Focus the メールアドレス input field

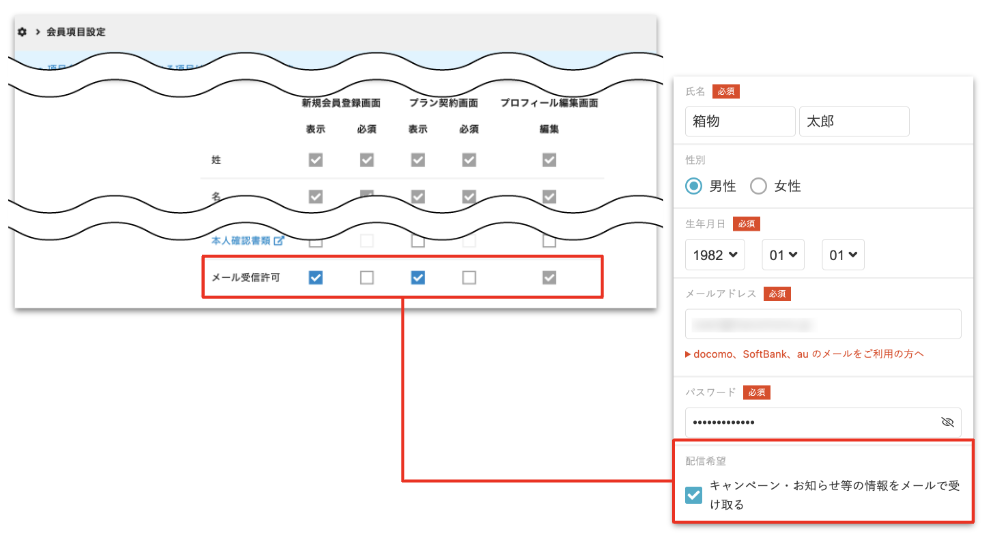823,324
